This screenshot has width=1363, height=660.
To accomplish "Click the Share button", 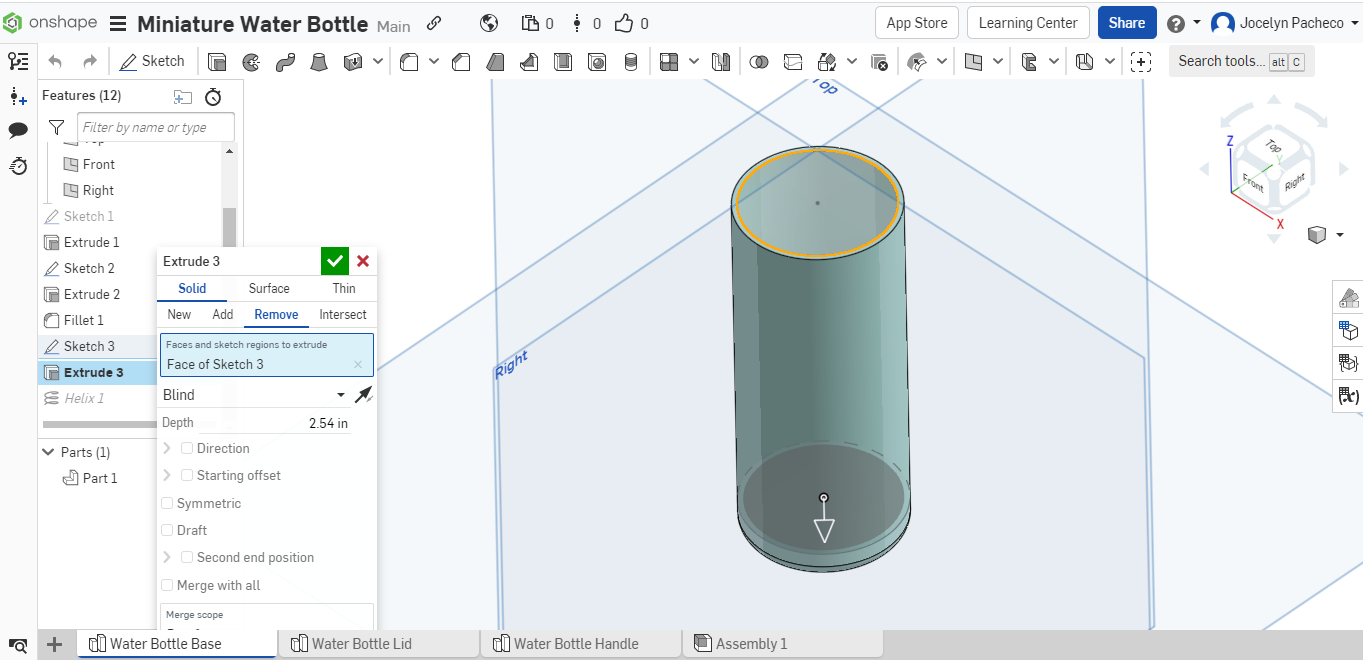I will pyautogui.click(x=1126, y=23).
